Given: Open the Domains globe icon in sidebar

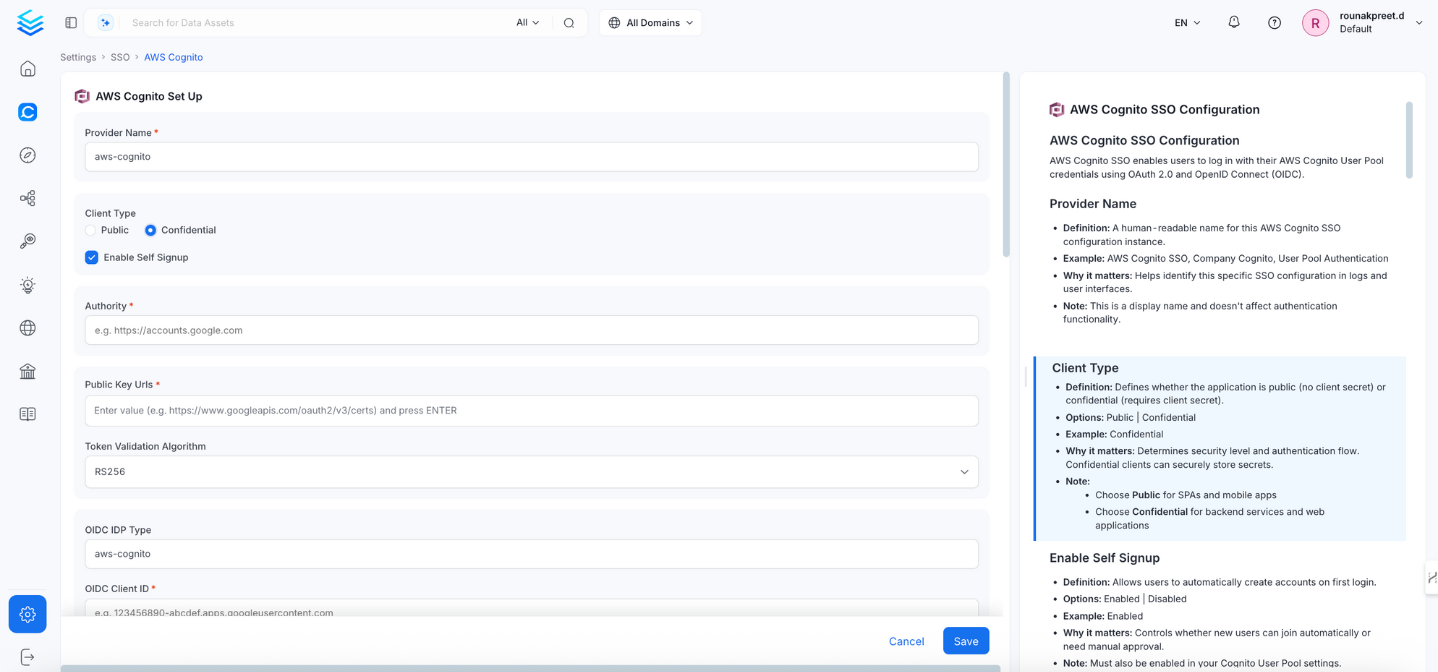Looking at the screenshot, I should (28, 328).
